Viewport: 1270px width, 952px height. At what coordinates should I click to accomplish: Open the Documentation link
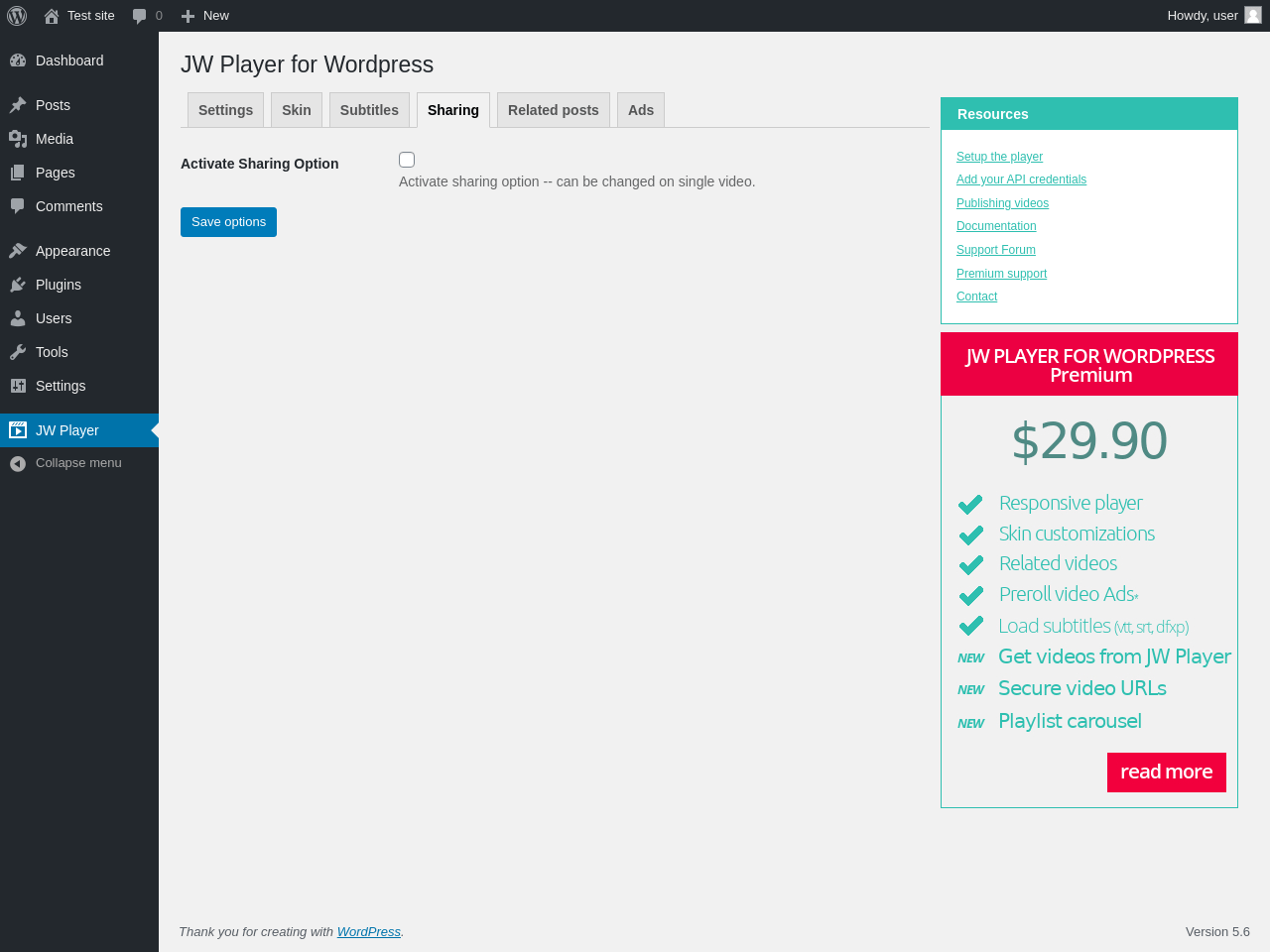pyautogui.click(x=996, y=226)
